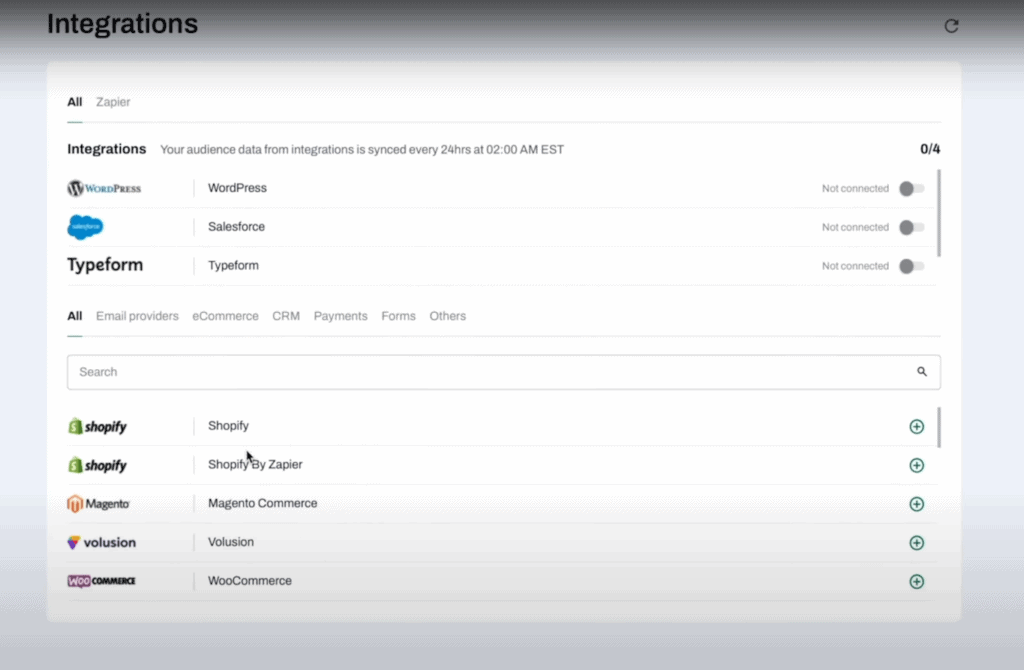Screen dimensions: 1024x670
Task: Click the search magnifier icon
Action: click(922, 372)
